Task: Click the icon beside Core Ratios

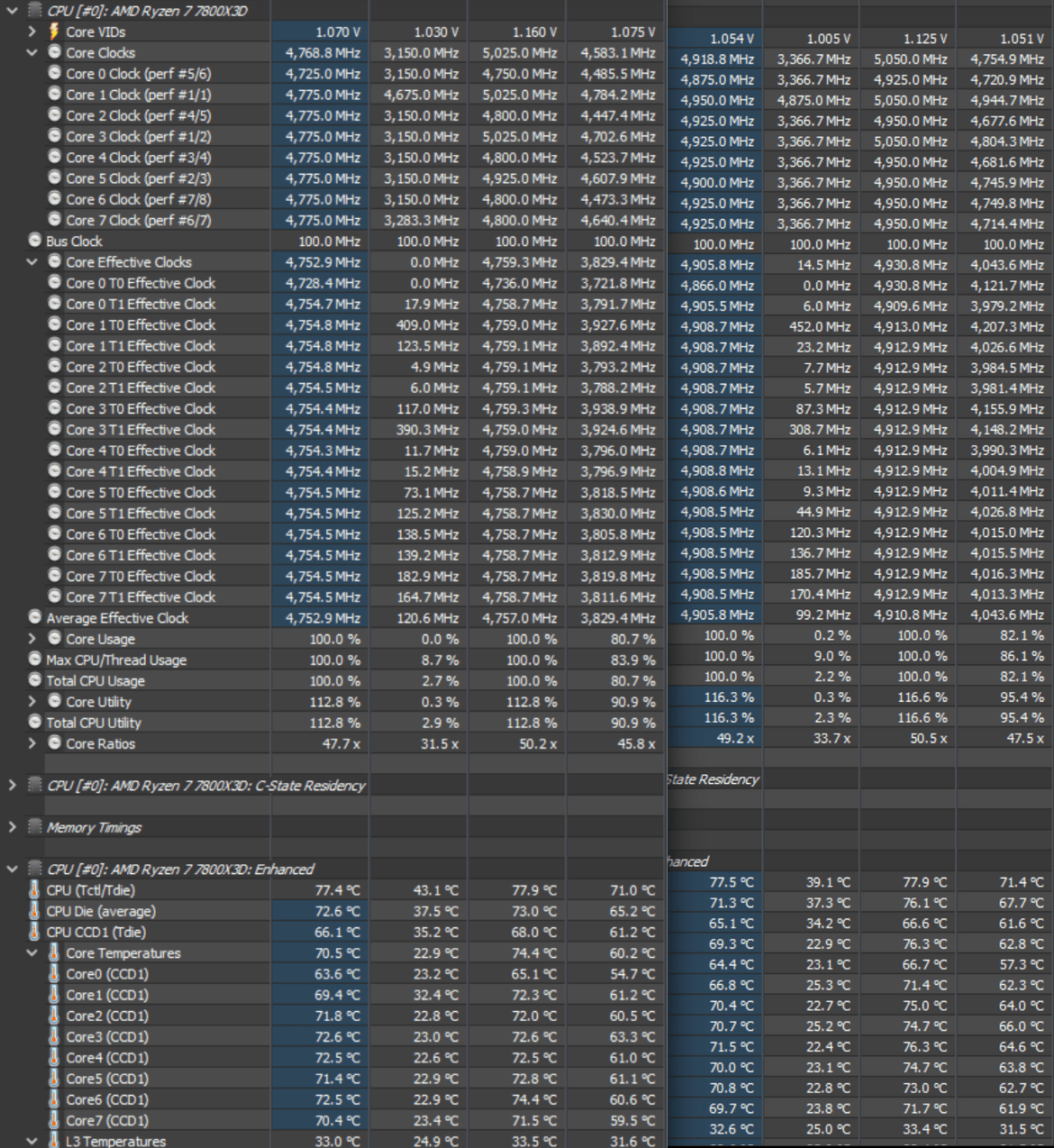Action: click(54, 743)
